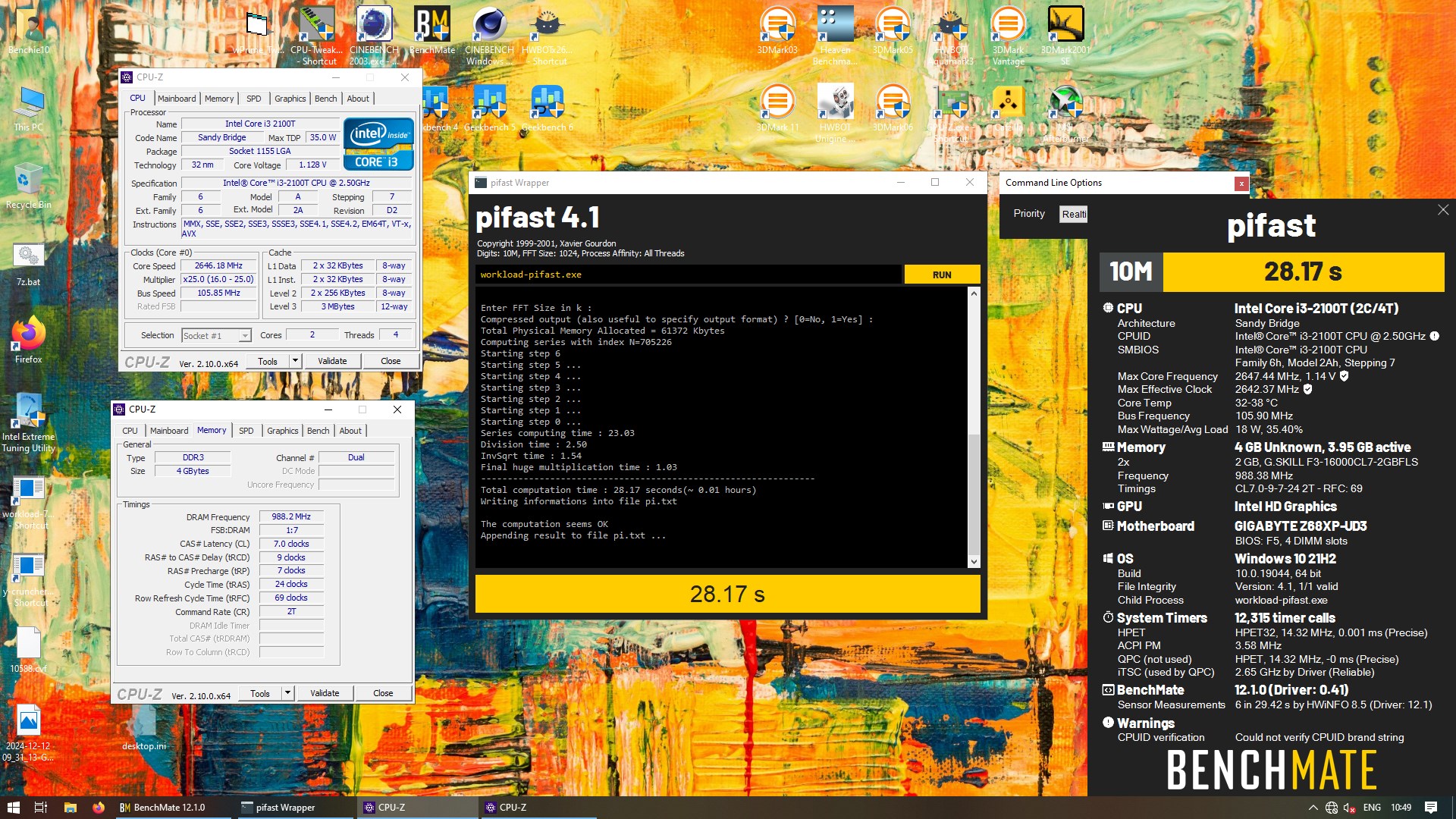1456x819 pixels.
Task: Click Validate in top CPU-Z window
Action: pos(332,361)
